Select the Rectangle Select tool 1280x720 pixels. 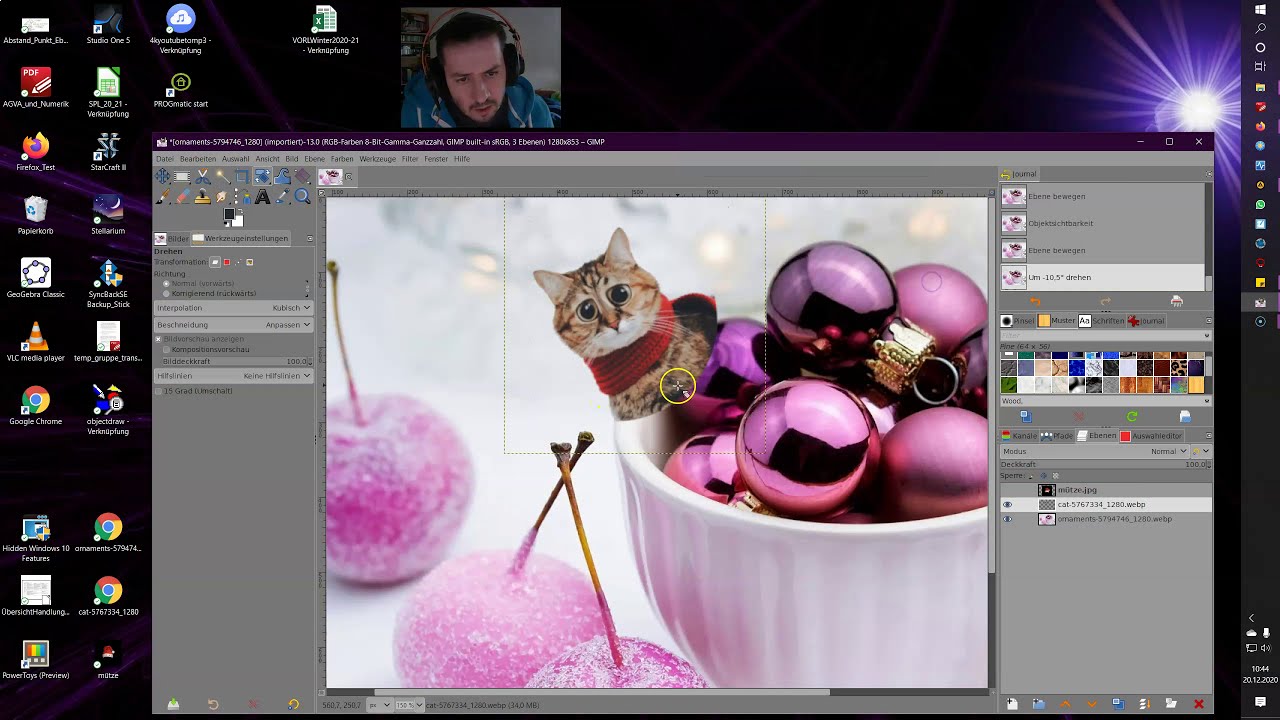click(182, 177)
